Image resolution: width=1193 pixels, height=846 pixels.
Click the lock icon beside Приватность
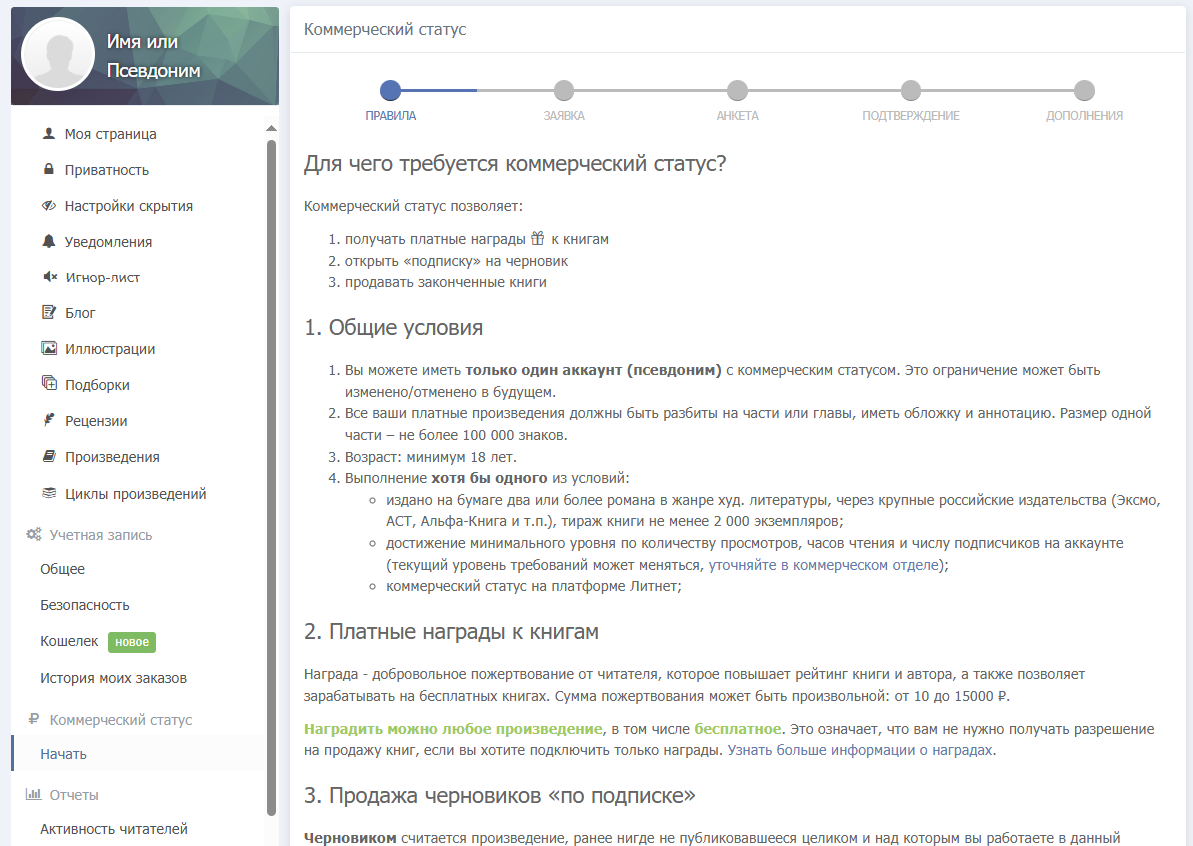coord(49,169)
